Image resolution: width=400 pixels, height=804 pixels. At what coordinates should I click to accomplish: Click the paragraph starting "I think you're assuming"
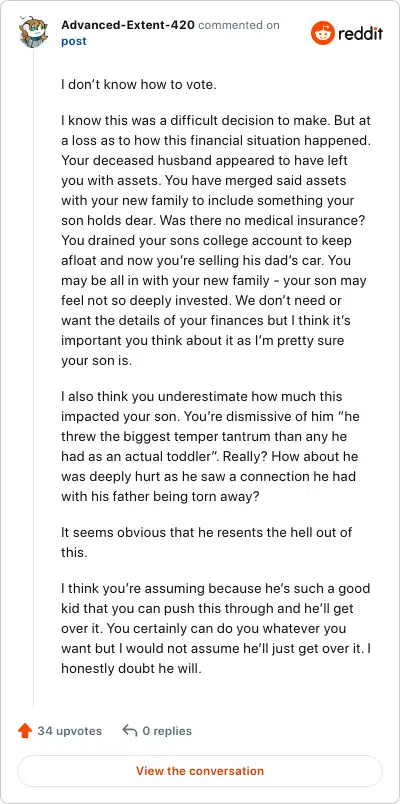(216, 629)
